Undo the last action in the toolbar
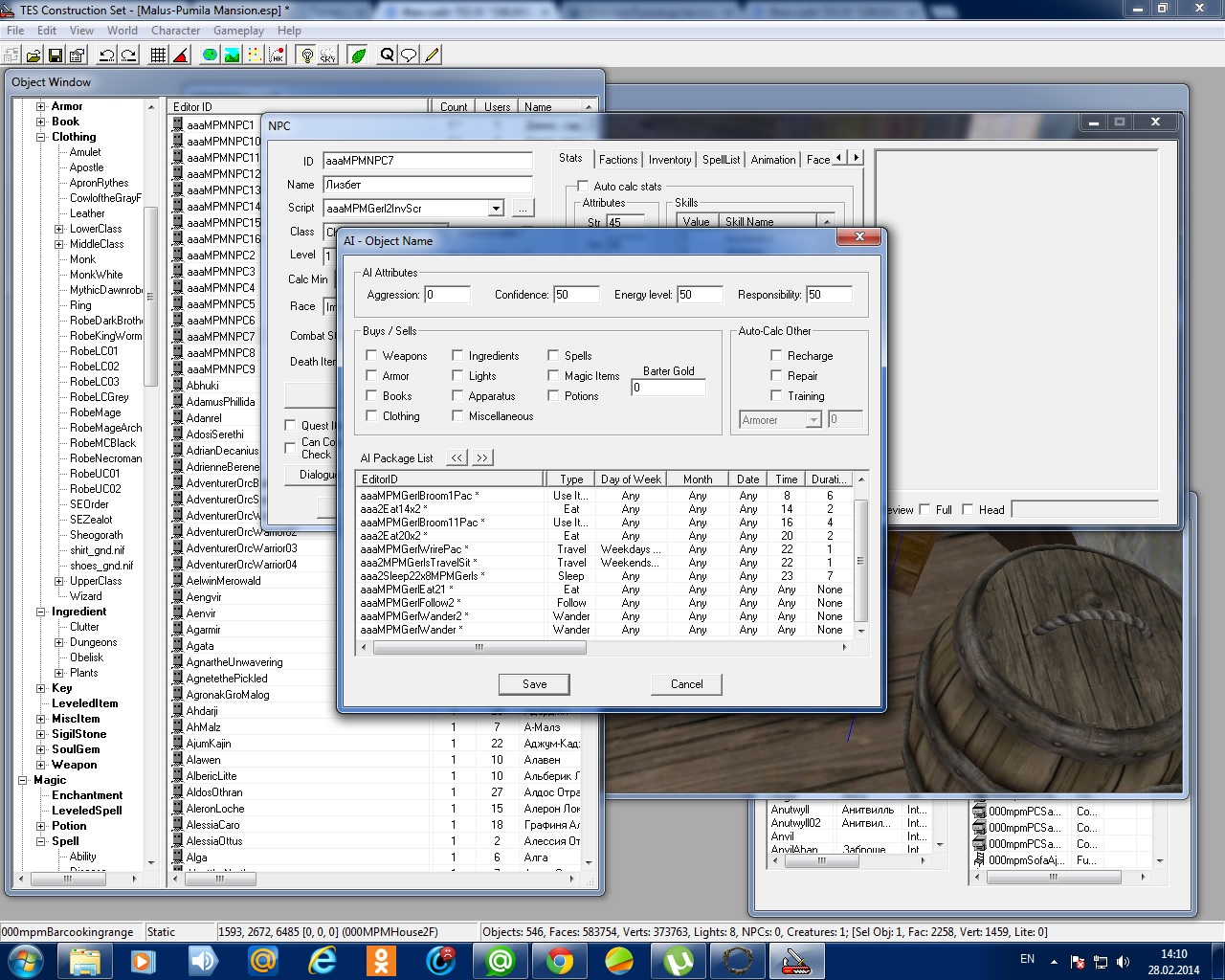 106,56
